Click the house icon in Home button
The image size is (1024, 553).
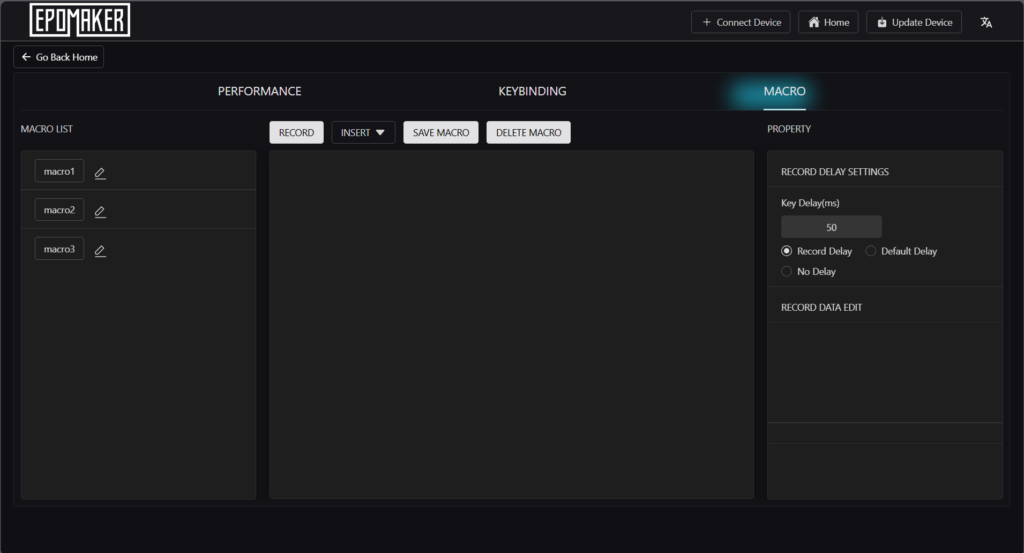(x=814, y=22)
